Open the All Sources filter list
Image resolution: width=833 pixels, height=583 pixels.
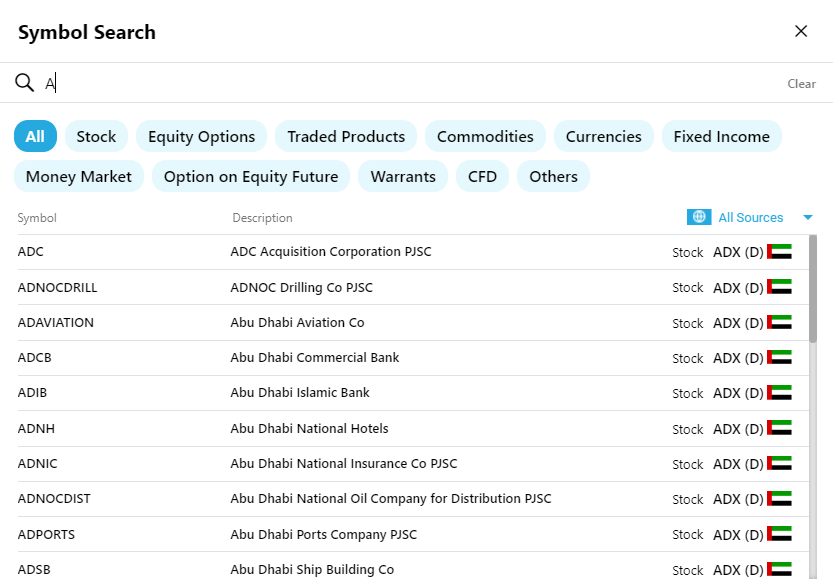coord(750,217)
